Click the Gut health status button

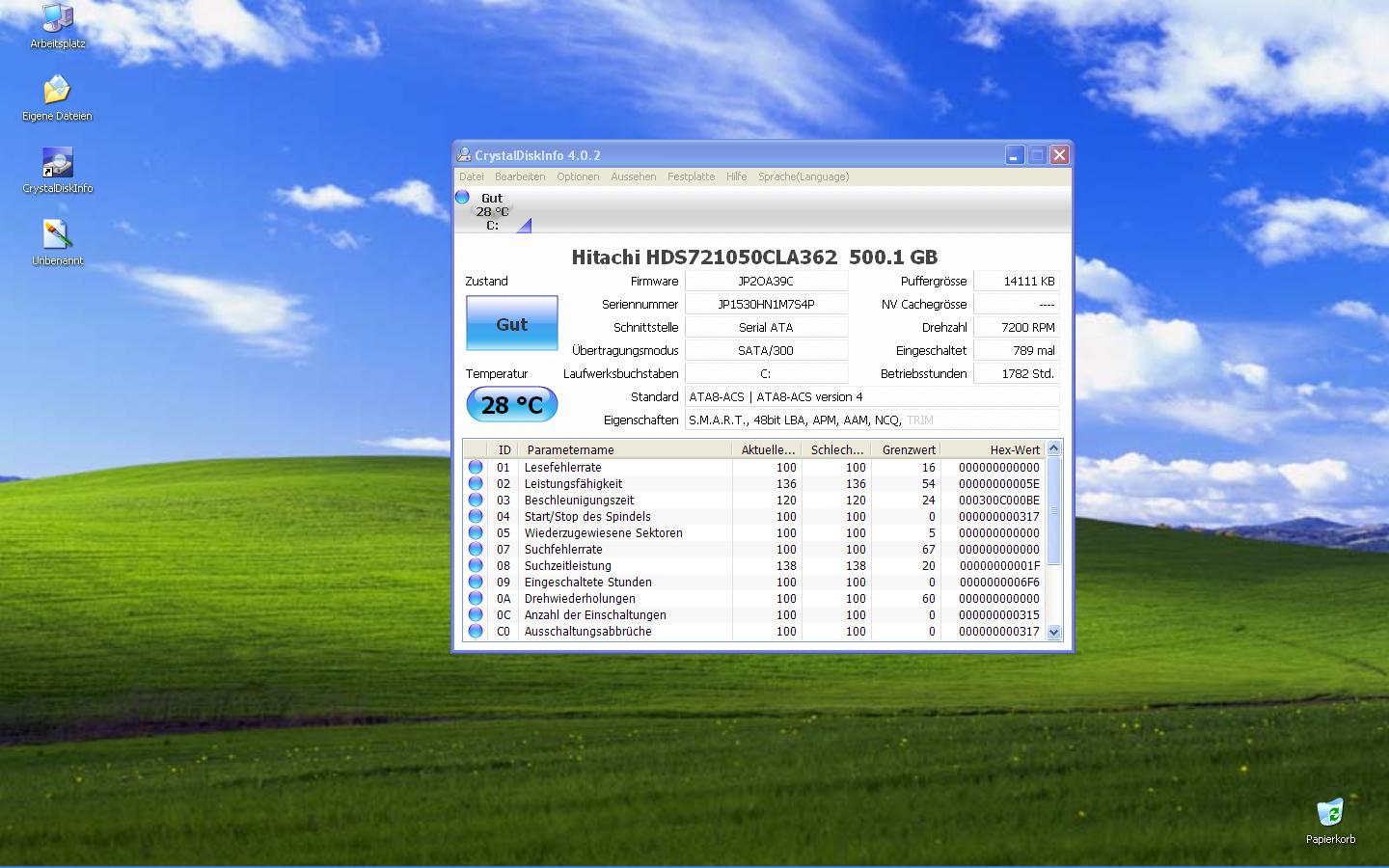[512, 323]
